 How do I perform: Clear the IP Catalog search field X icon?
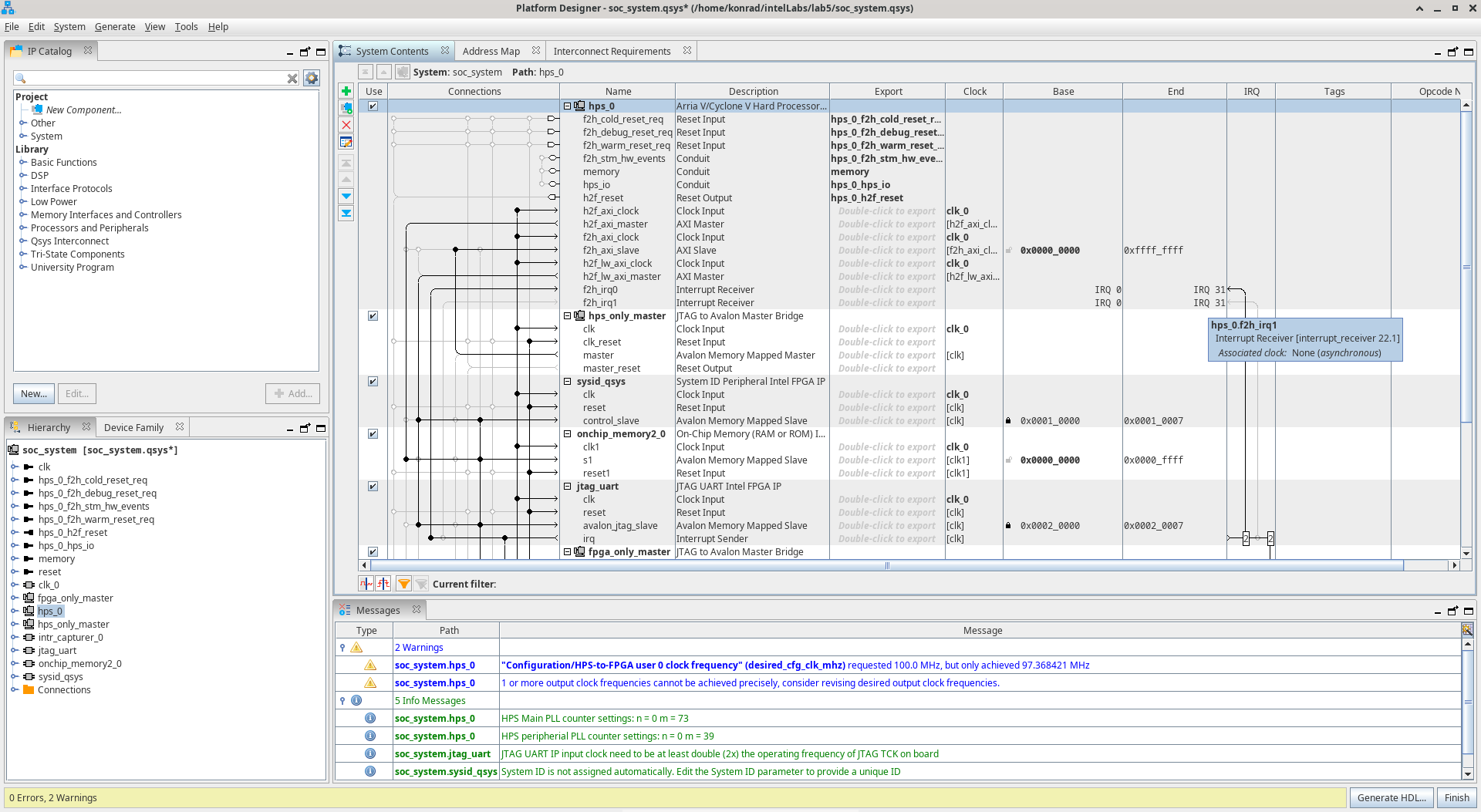coord(292,79)
